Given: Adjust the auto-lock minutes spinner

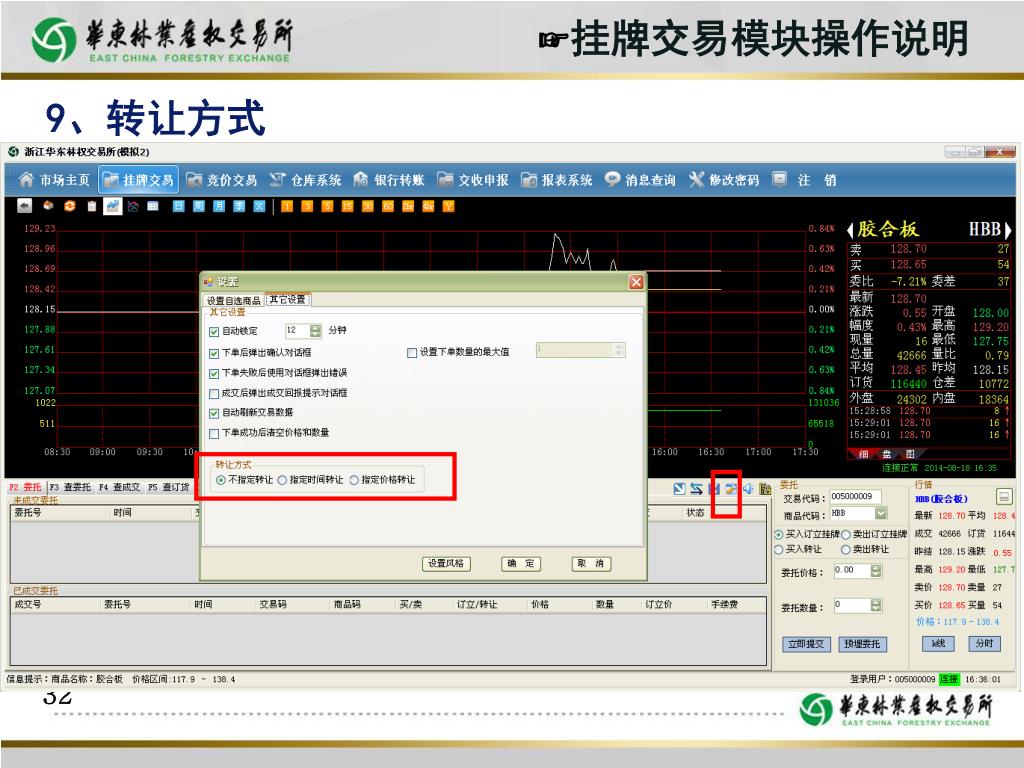Looking at the screenshot, I should [x=315, y=331].
